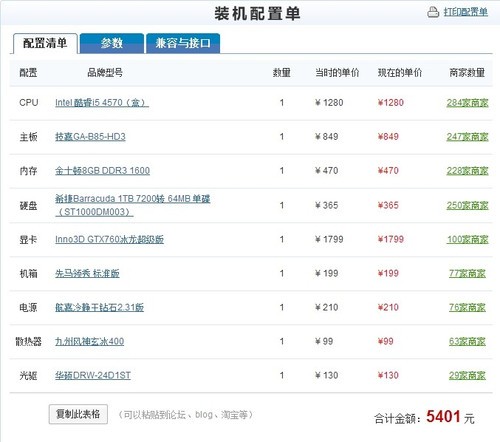Open the 航嘉冷静王钻石2.31版 power supply link
This screenshot has width=500, height=442.
pos(99,307)
